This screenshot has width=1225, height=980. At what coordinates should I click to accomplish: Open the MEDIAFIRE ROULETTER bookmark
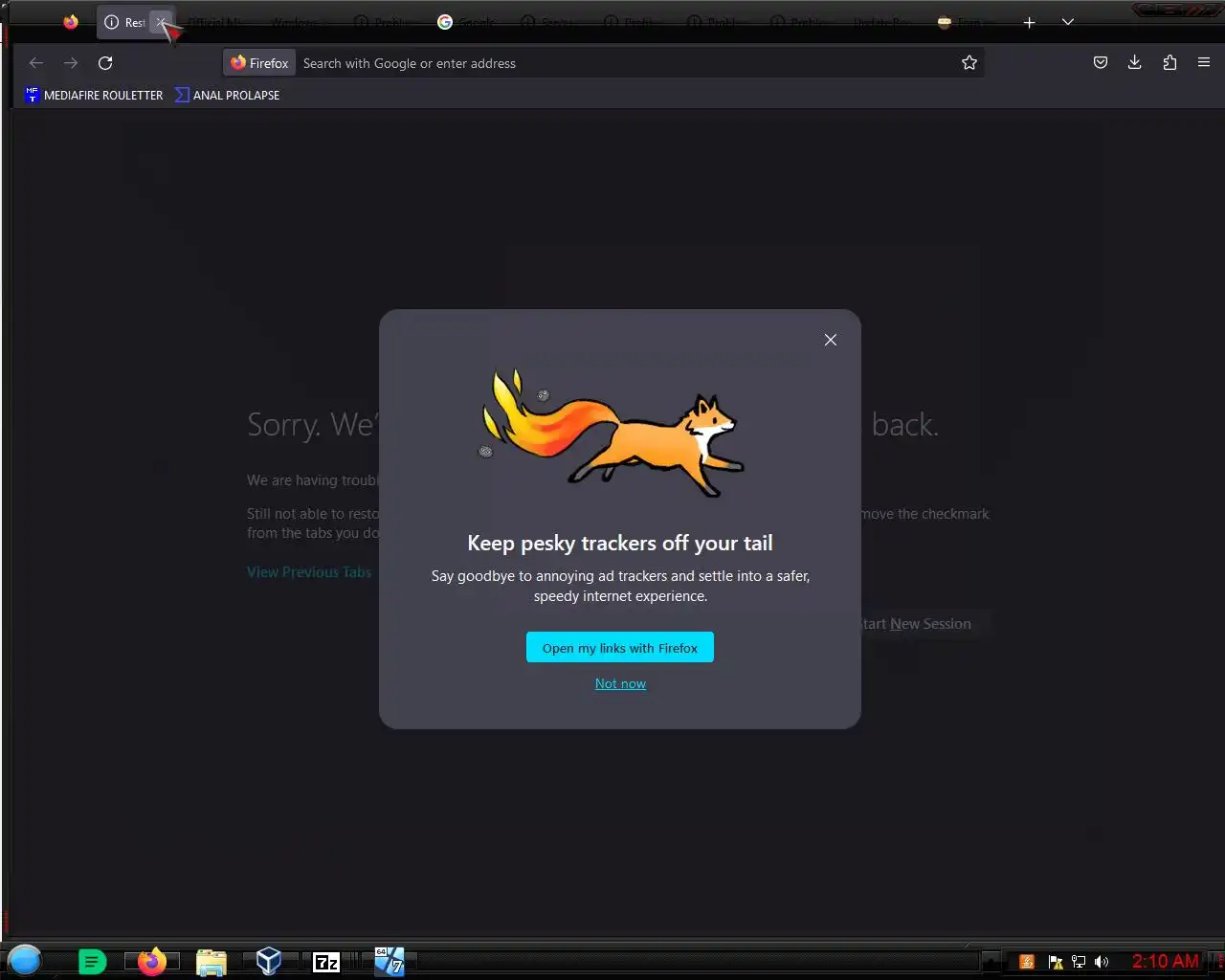[x=94, y=95]
